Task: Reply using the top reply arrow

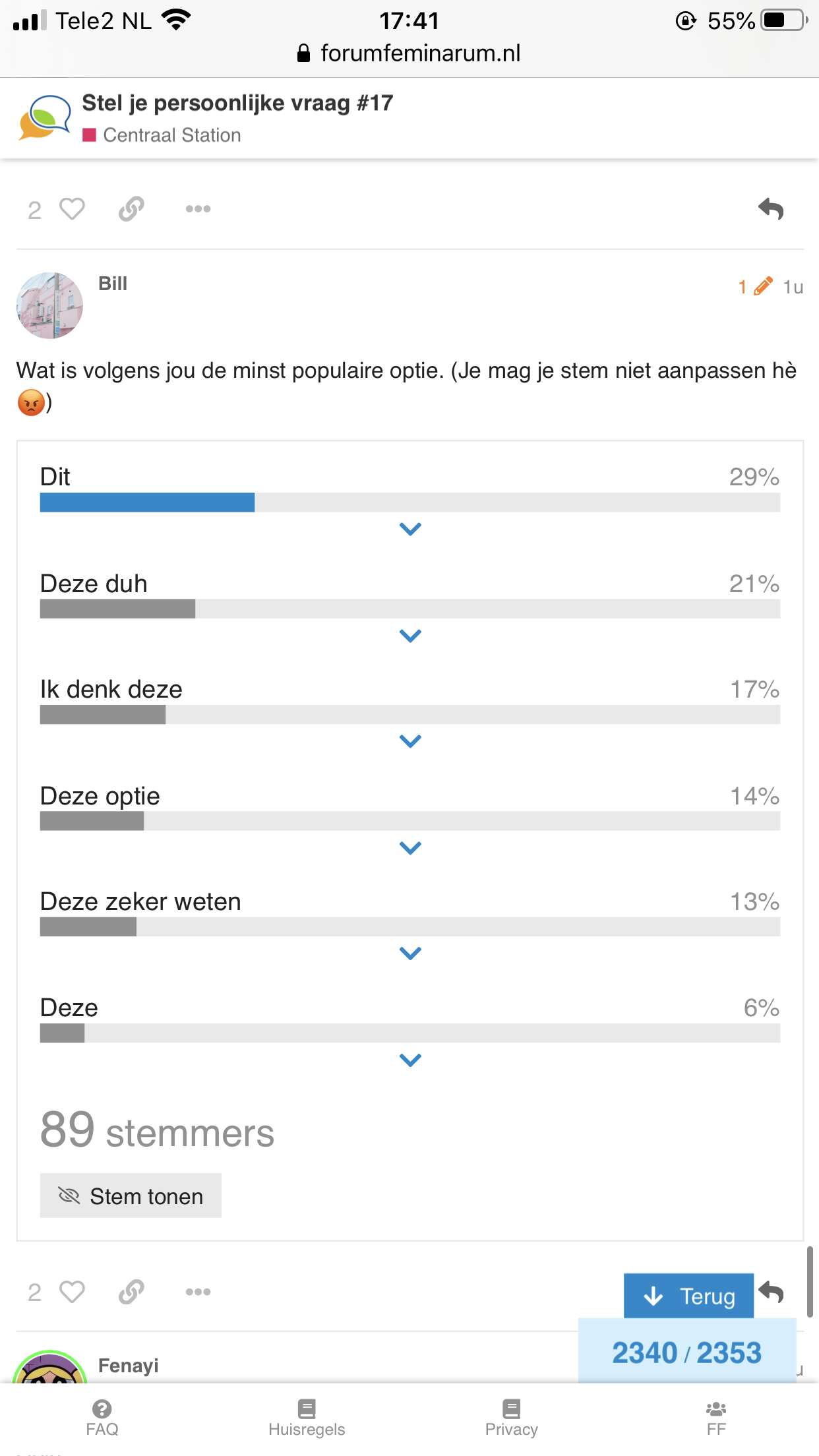Action: (x=770, y=209)
